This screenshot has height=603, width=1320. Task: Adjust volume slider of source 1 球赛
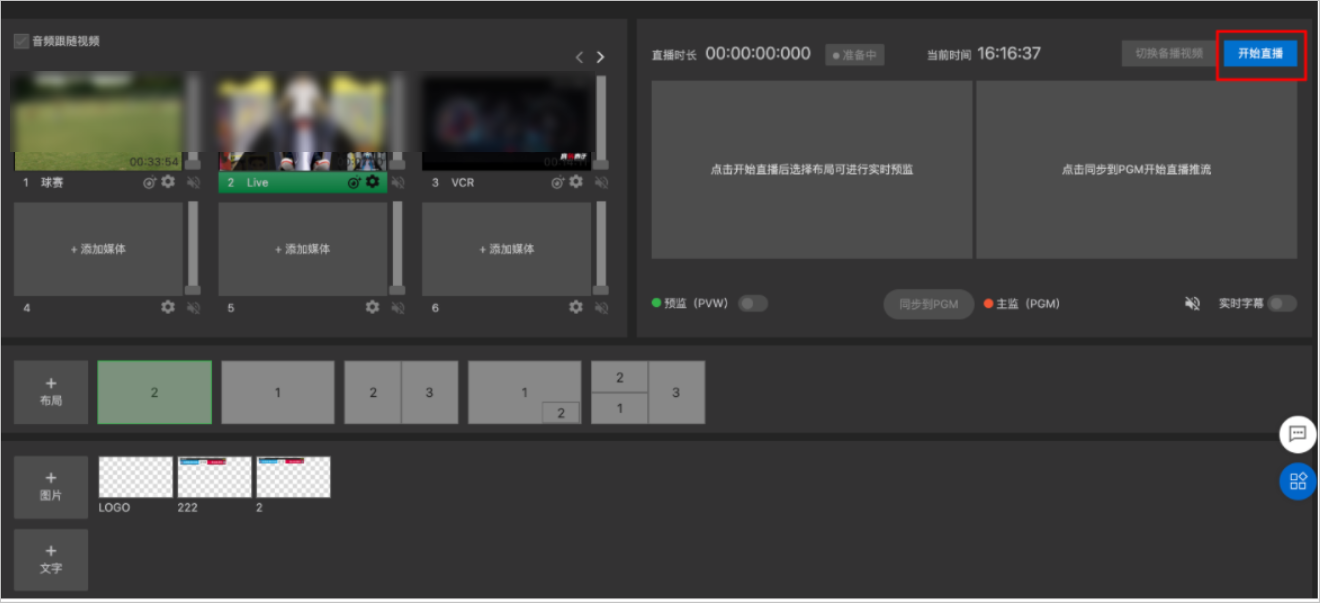[193, 121]
